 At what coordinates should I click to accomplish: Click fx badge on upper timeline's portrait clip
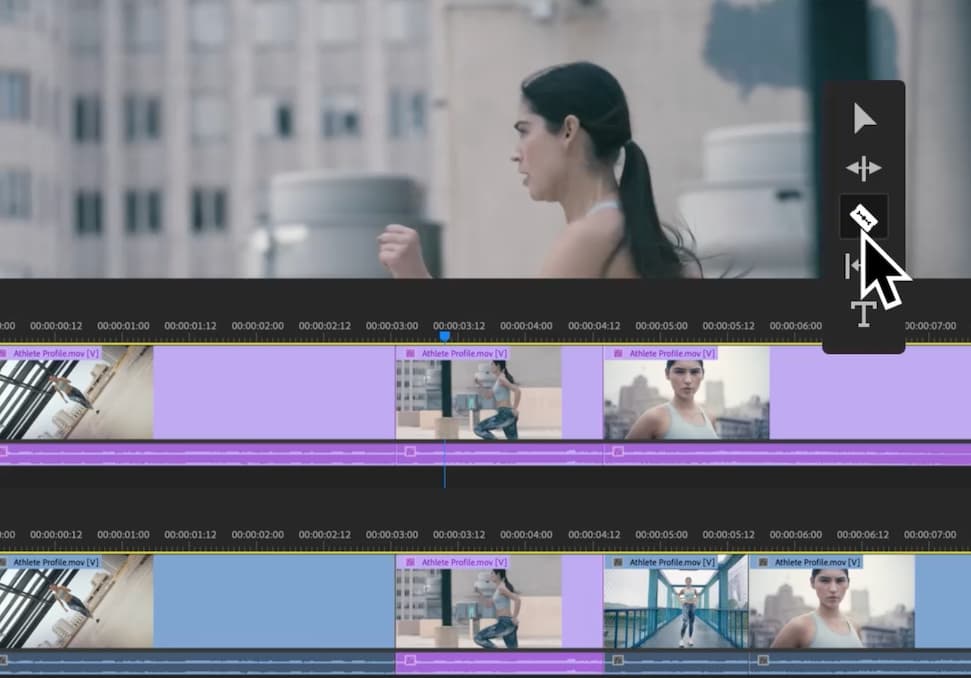click(x=616, y=353)
